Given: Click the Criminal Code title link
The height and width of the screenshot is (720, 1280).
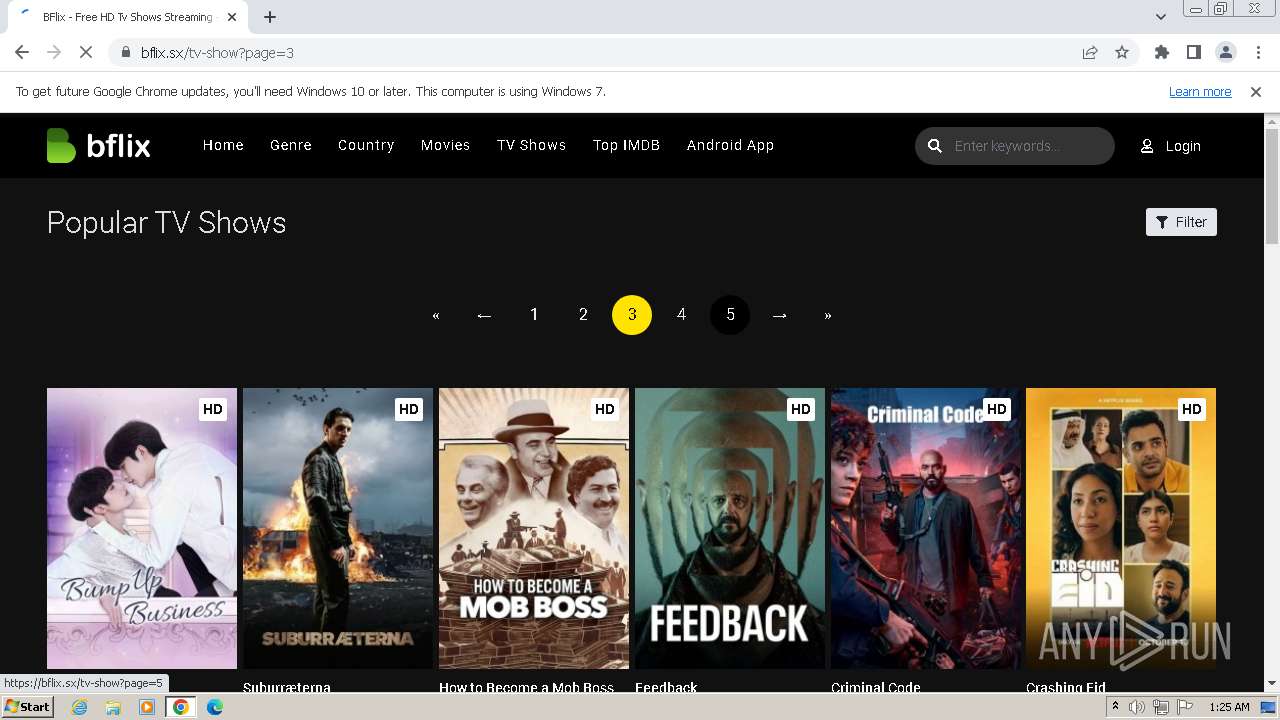Looking at the screenshot, I should (x=875, y=687).
